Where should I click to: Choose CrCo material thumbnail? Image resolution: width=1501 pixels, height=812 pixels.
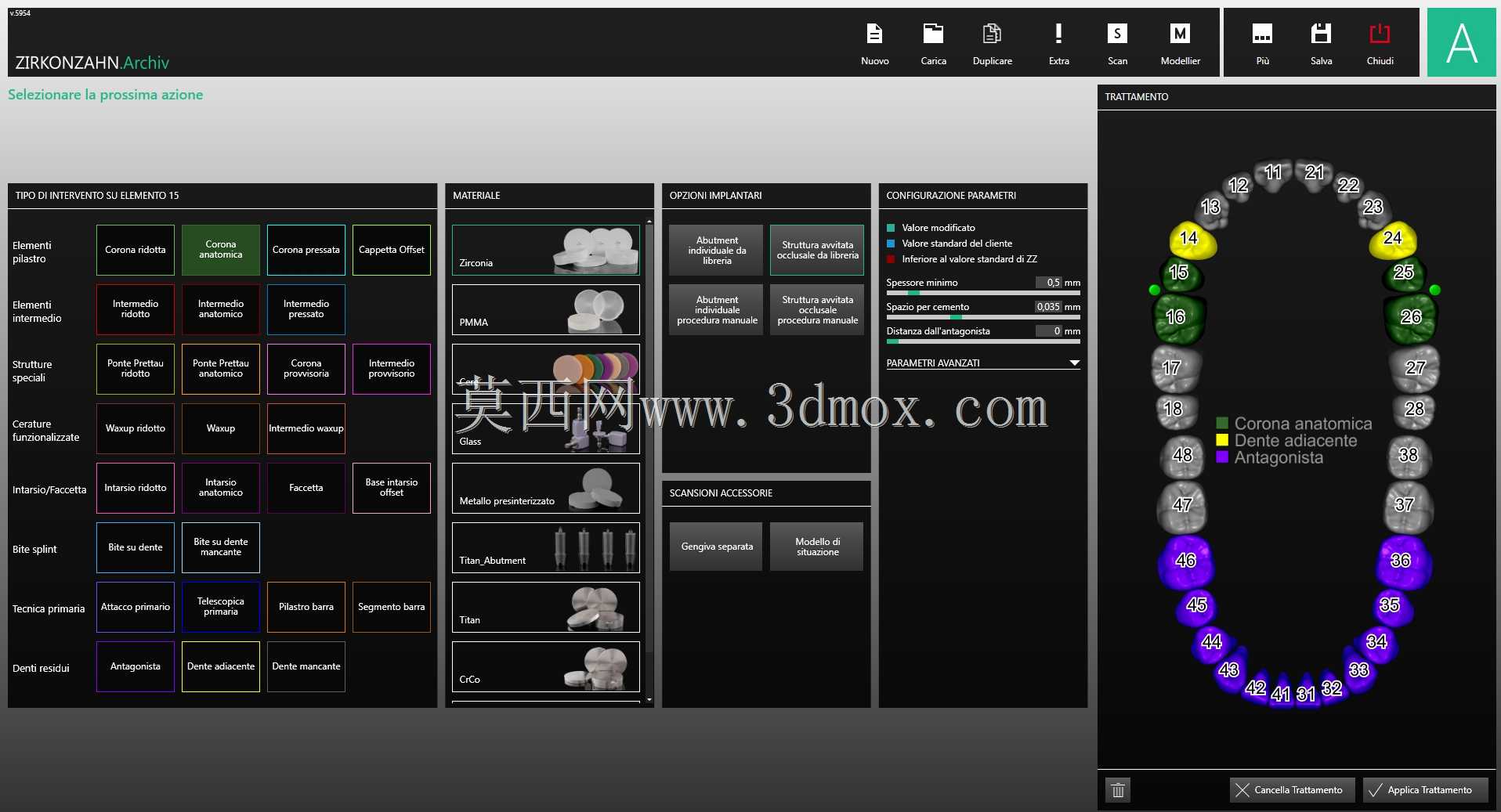545,666
